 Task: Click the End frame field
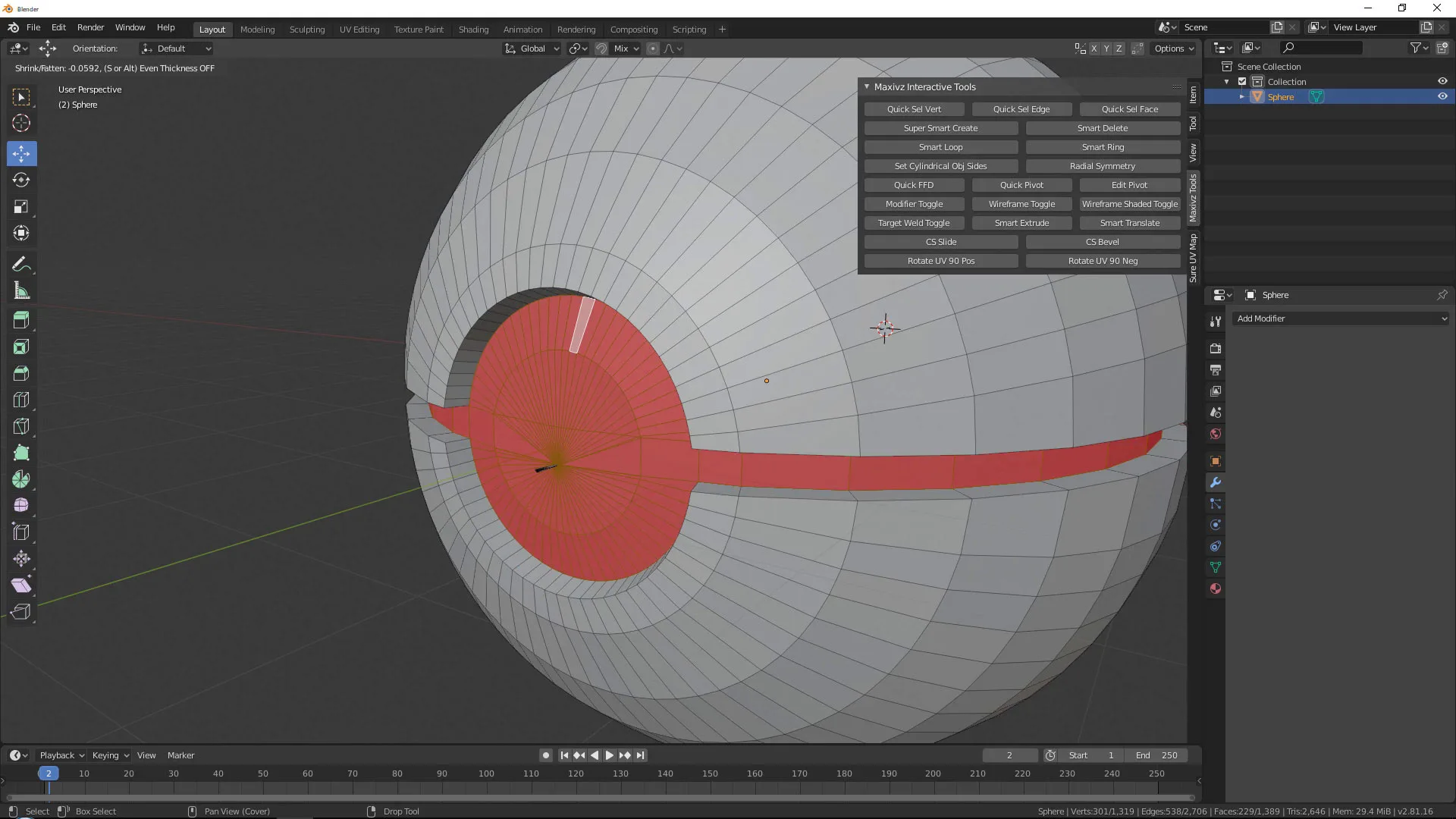tap(1156, 755)
